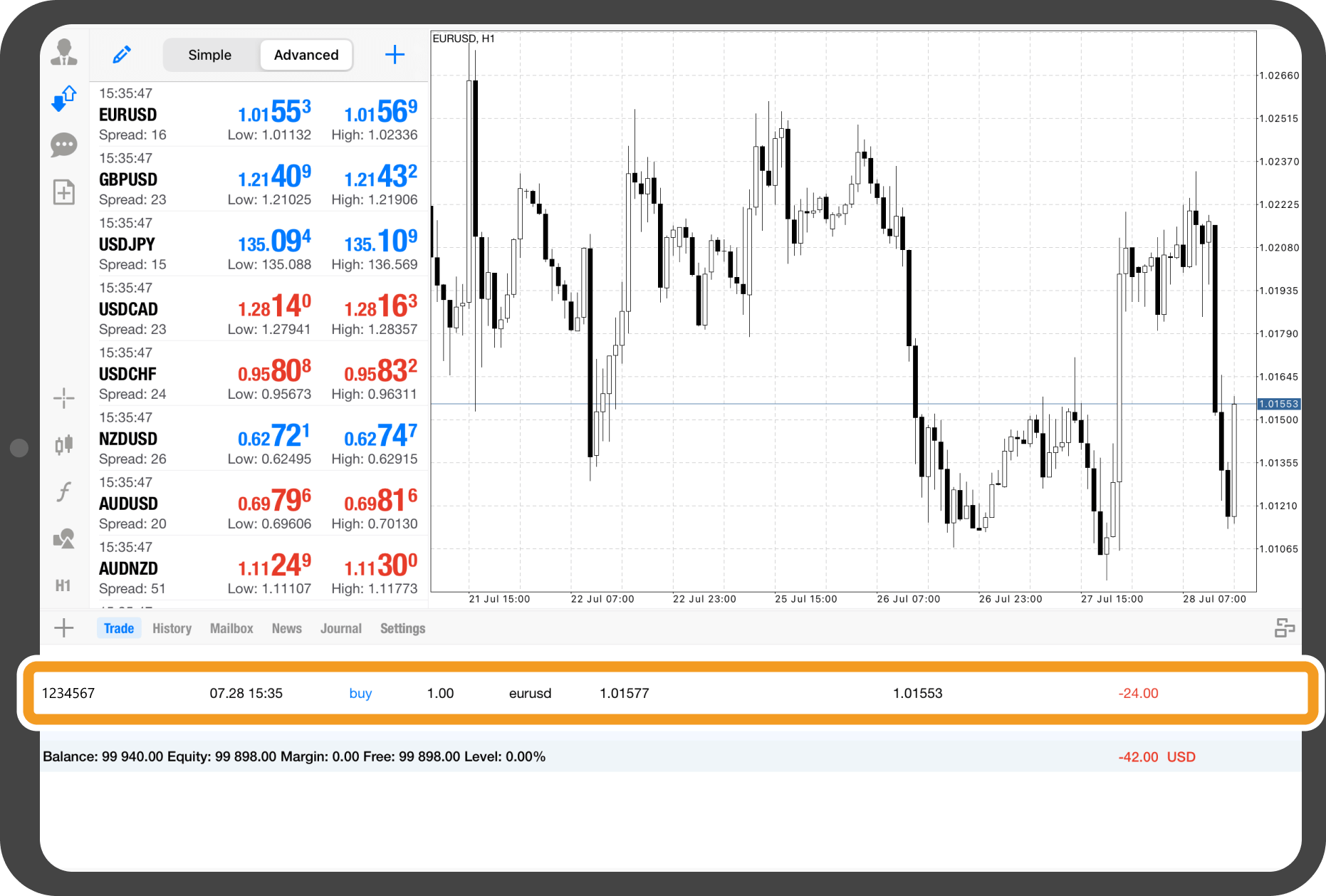Viewport: 1326px width, 896px height.
Task: Open the chat messages bubble icon
Action: pos(64,145)
